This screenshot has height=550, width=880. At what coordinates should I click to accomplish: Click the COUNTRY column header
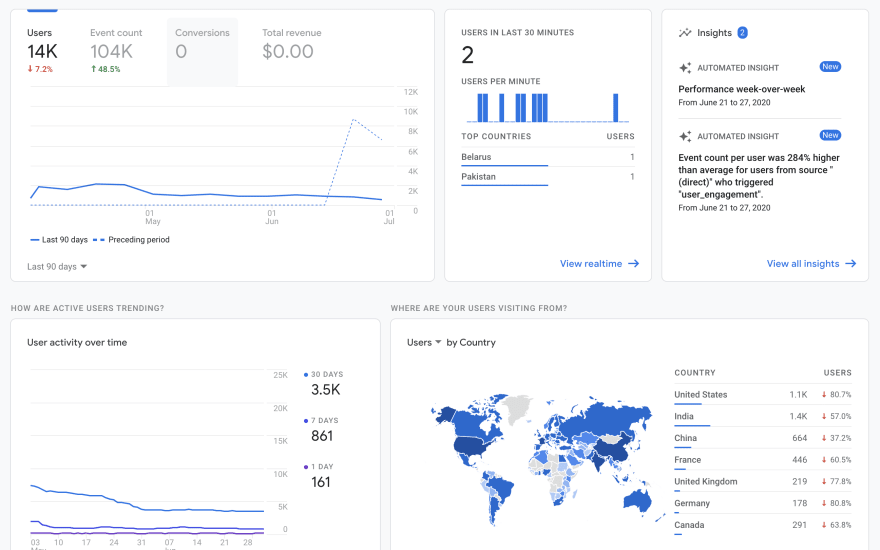[x=695, y=373]
